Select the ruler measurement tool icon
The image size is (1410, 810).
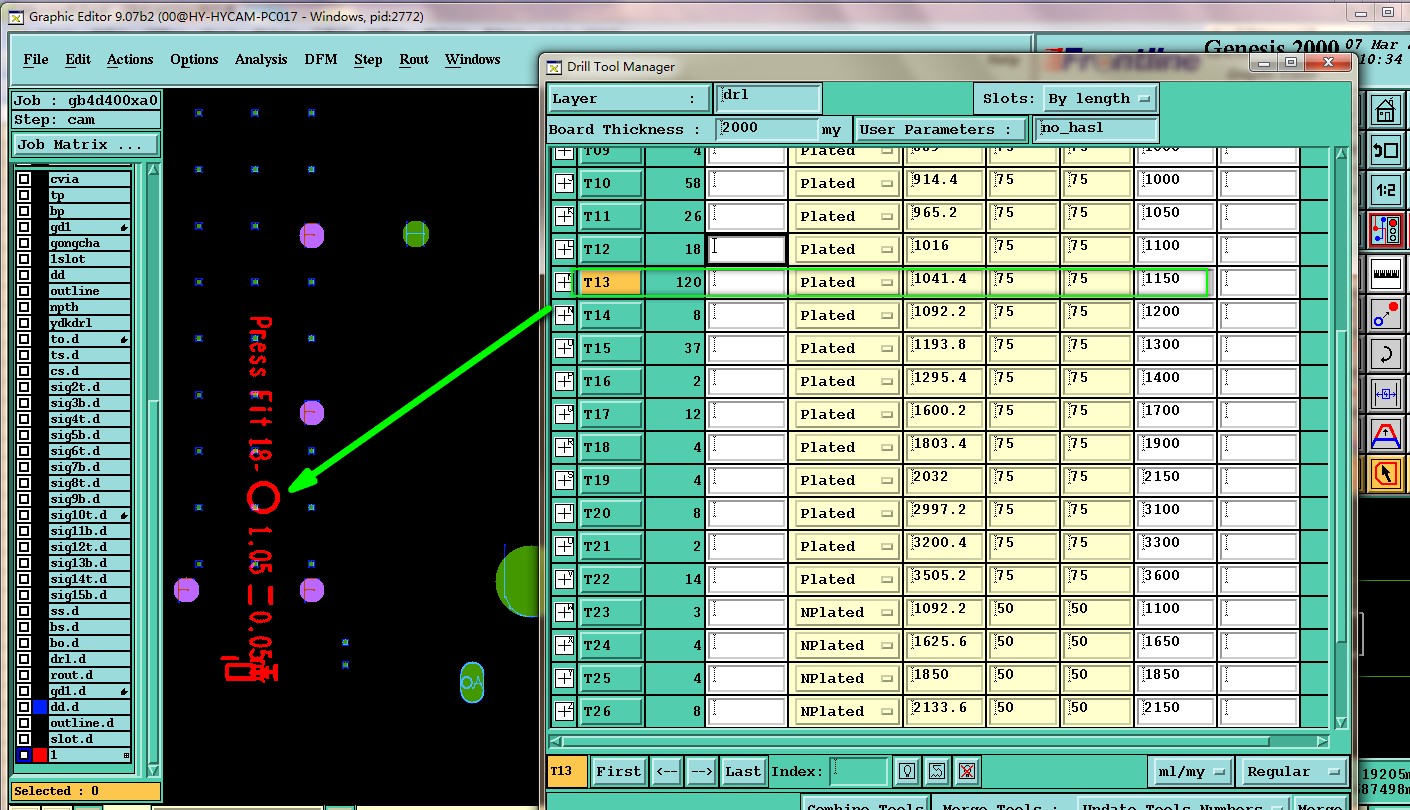pos(1385,272)
